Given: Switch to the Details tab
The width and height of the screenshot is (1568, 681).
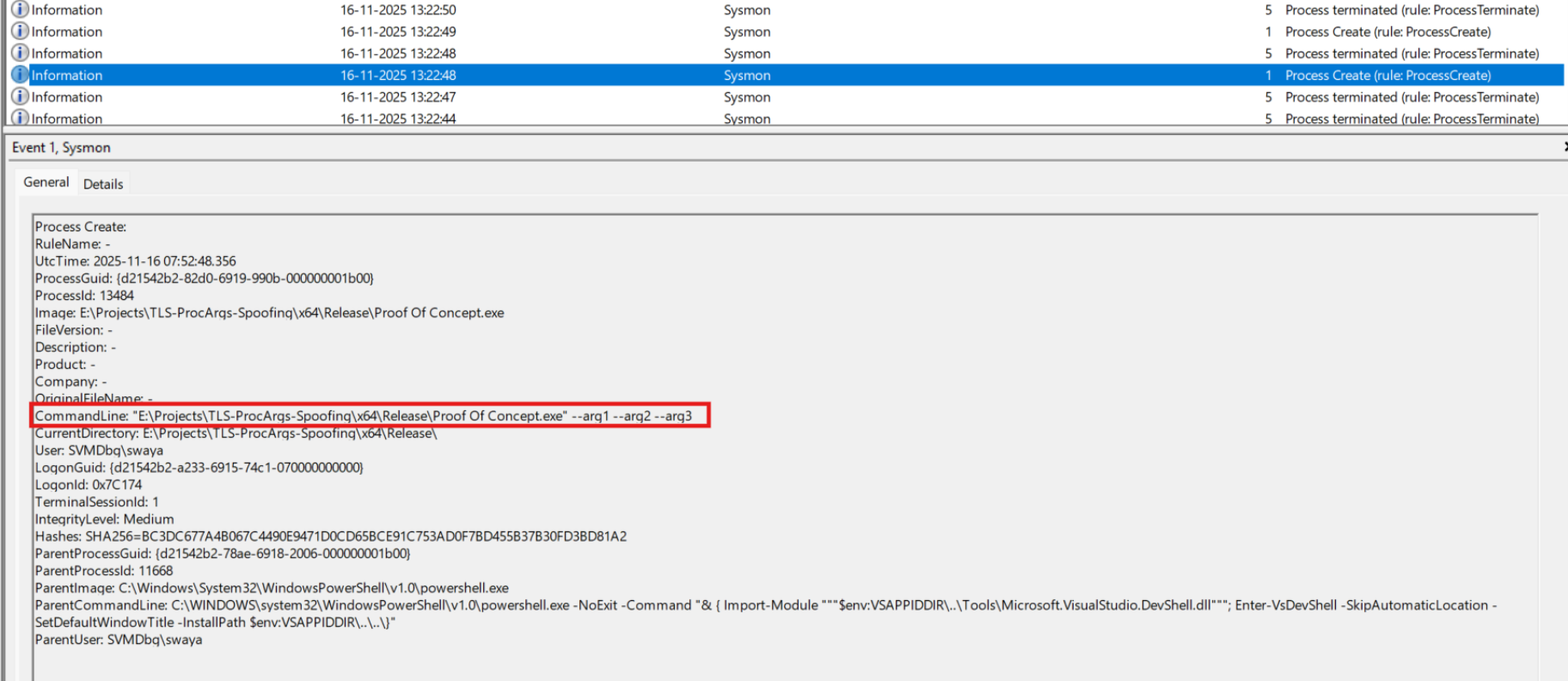Looking at the screenshot, I should pyautogui.click(x=103, y=184).
